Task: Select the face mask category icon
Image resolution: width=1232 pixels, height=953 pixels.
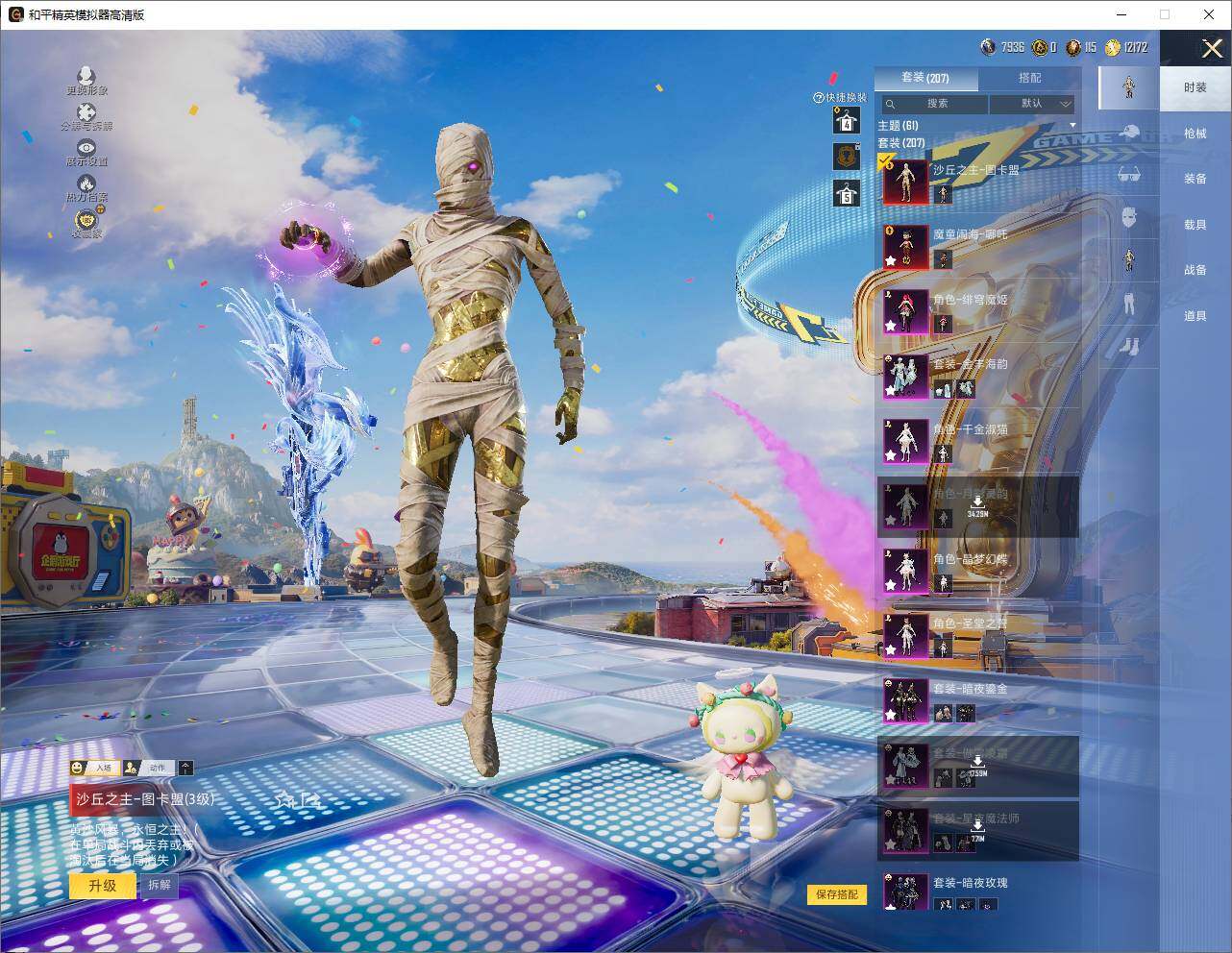Action: tap(1130, 218)
